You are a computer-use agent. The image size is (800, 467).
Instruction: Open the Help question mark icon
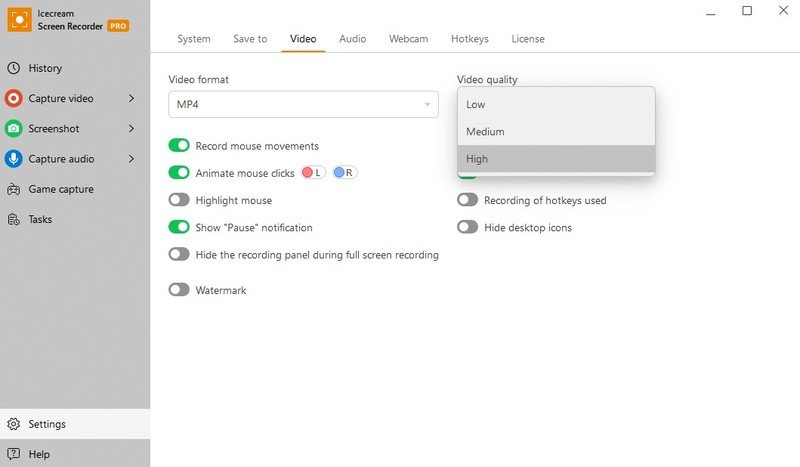click(14, 454)
